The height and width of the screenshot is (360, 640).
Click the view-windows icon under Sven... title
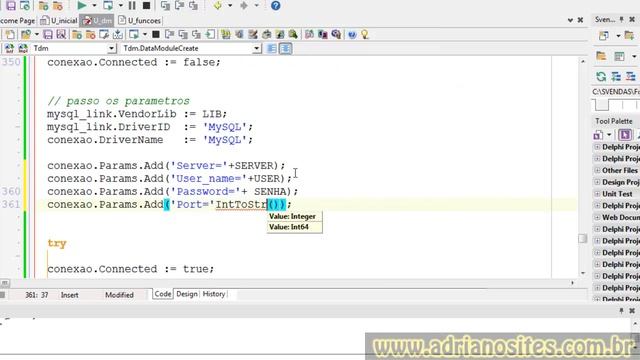(x=604, y=36)
